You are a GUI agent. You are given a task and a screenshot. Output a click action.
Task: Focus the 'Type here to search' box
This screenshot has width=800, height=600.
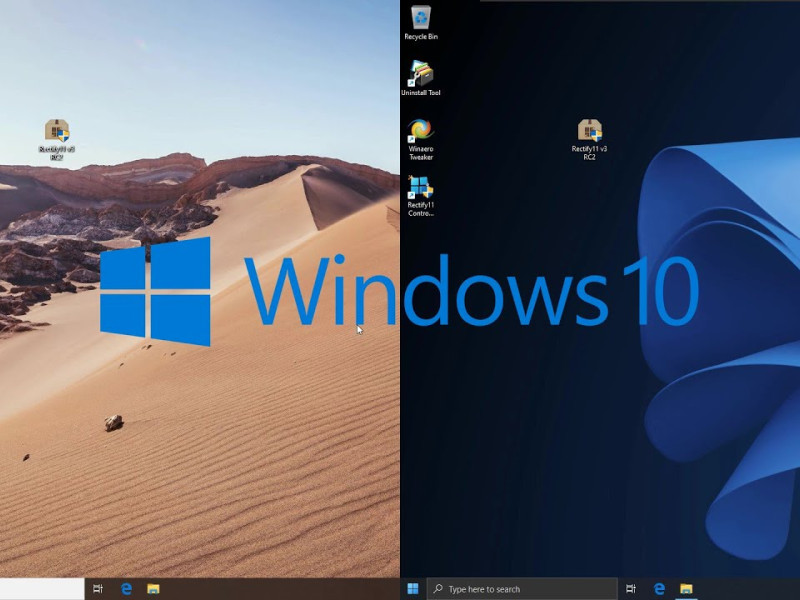coord(522,589)
